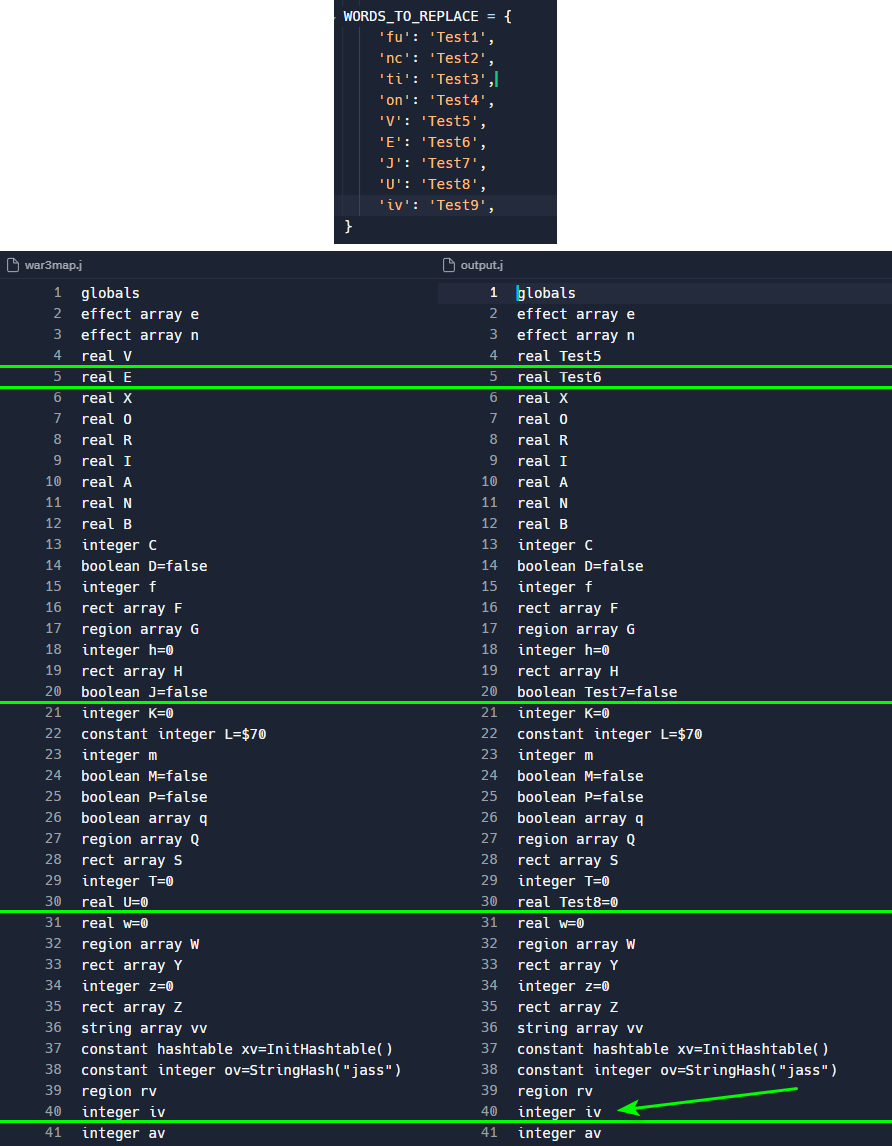892x1146 pixels.
Task: Click line 'globals' in war3map.j
Action: pyautogui.click(x=110, y=293)
